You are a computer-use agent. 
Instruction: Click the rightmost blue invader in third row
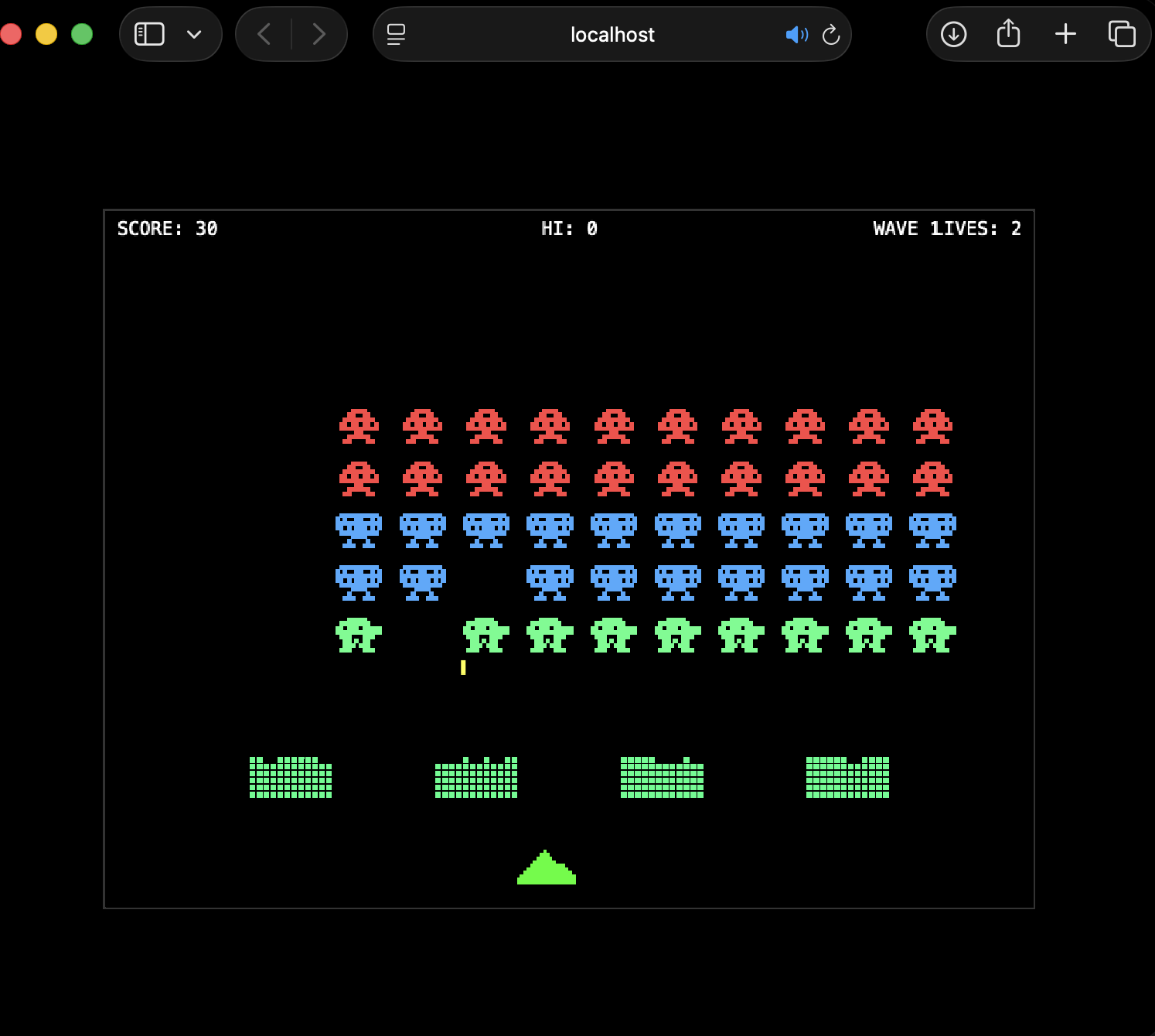[x=932, y=531]
